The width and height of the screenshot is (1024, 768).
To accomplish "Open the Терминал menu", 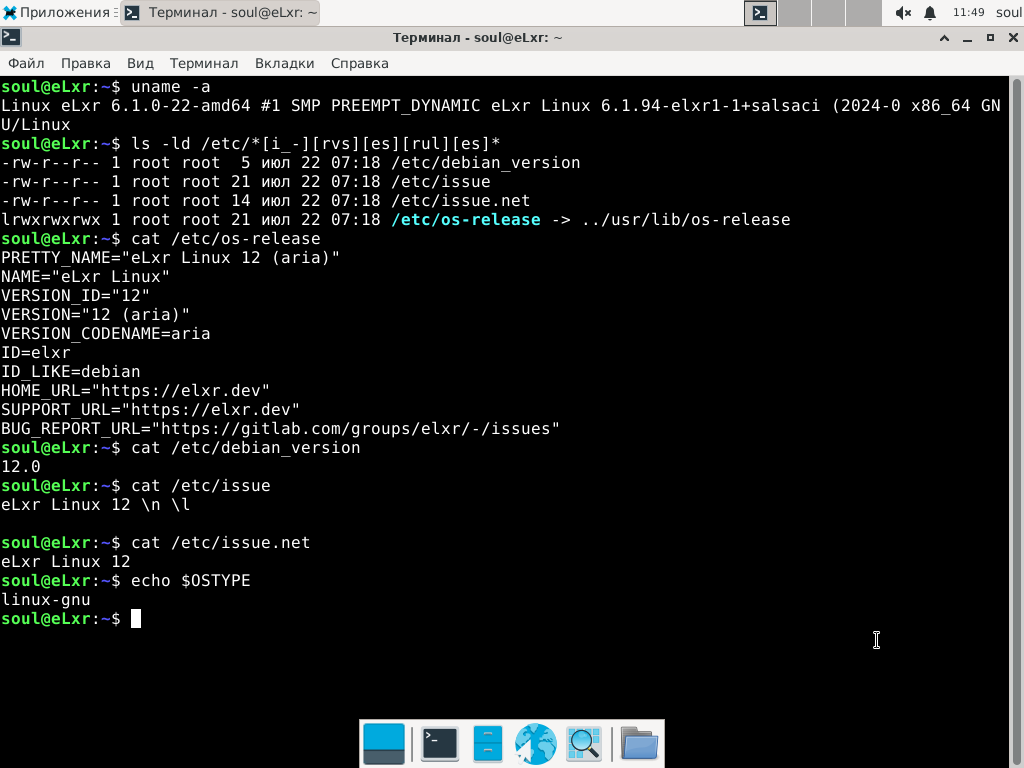I will (x=204, y=63).
